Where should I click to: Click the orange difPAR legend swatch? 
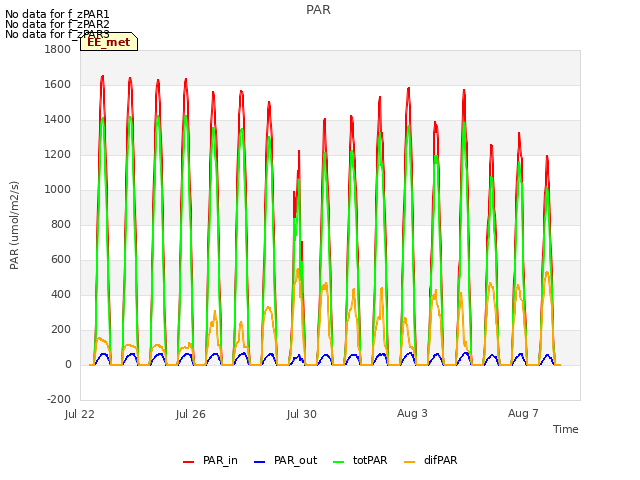point(409,462)
